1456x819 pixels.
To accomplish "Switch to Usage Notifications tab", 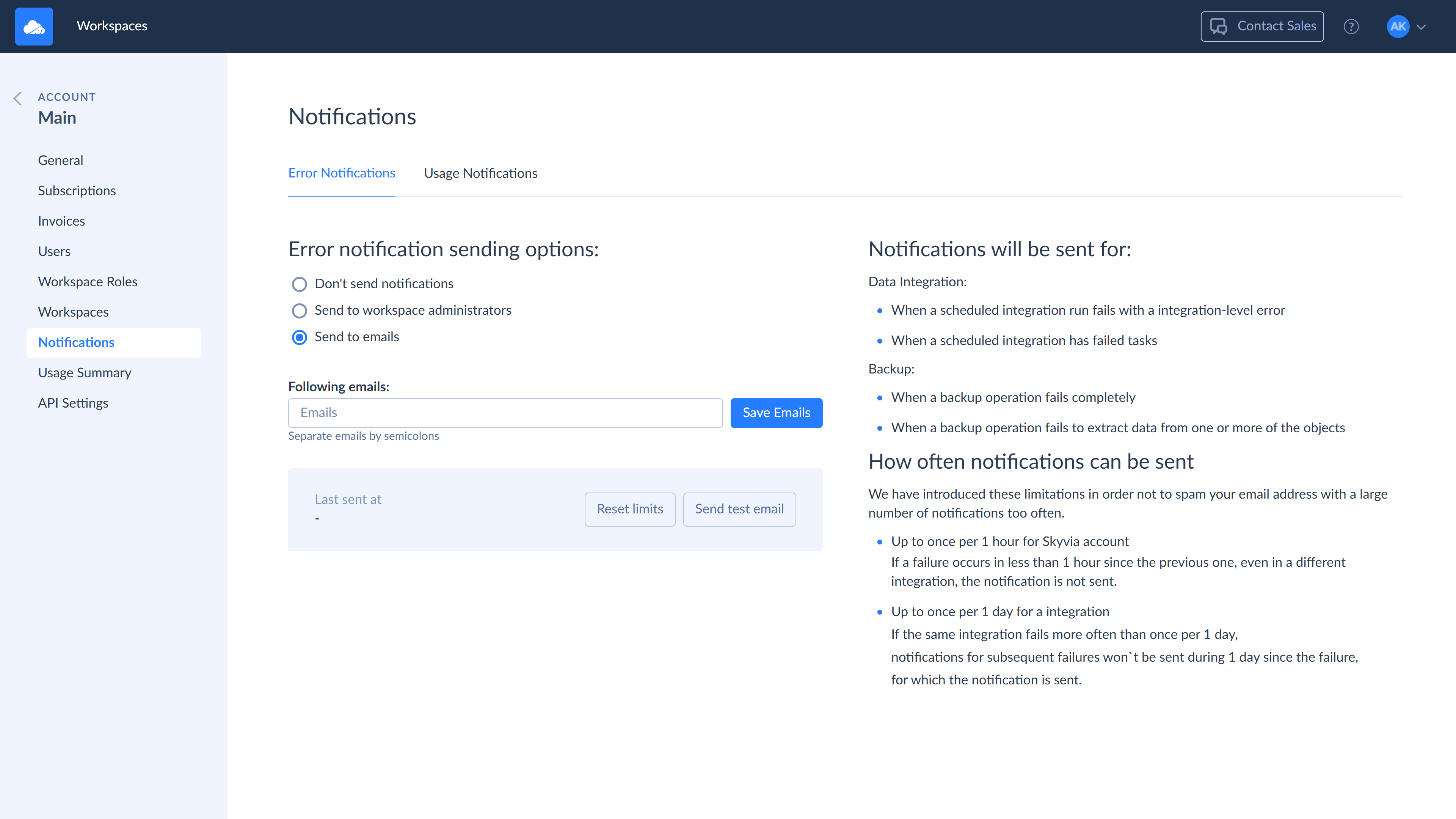I will [480, 173].
